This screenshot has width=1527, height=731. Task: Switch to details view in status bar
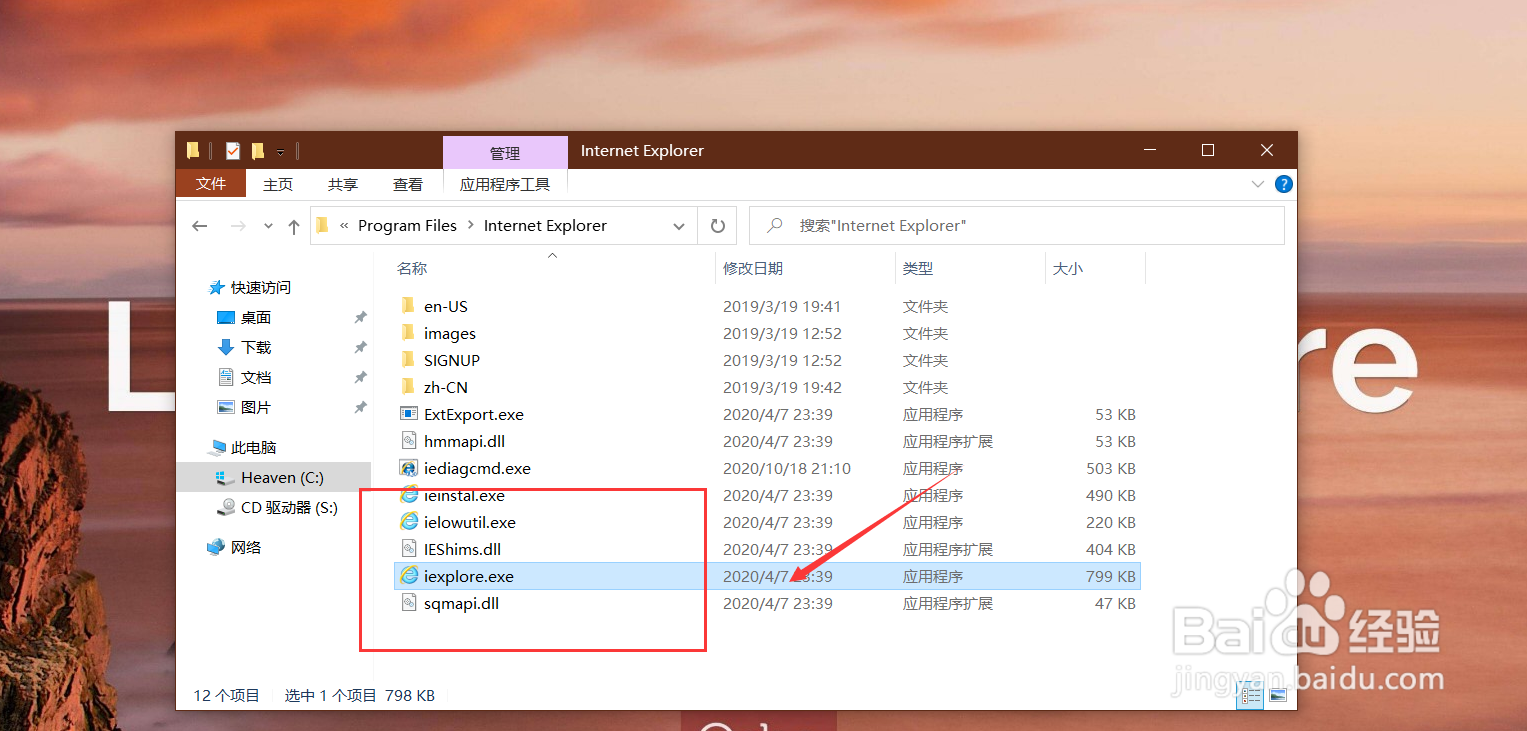click(1251, 696)
